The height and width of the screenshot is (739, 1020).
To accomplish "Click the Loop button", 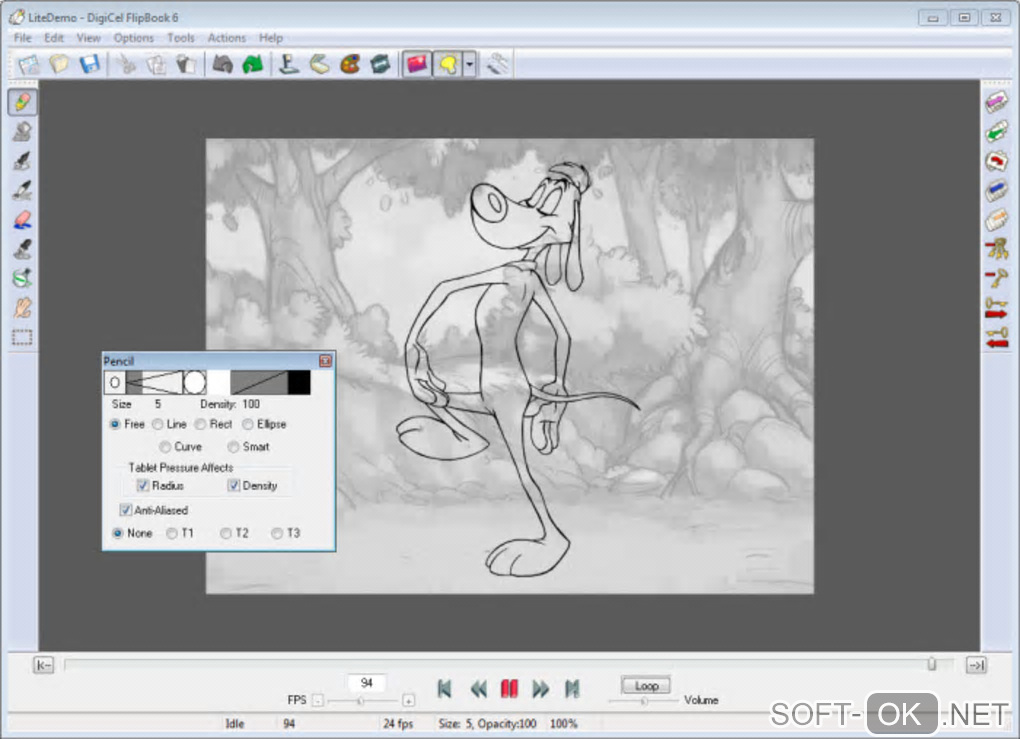I will [x=646, y=686].
